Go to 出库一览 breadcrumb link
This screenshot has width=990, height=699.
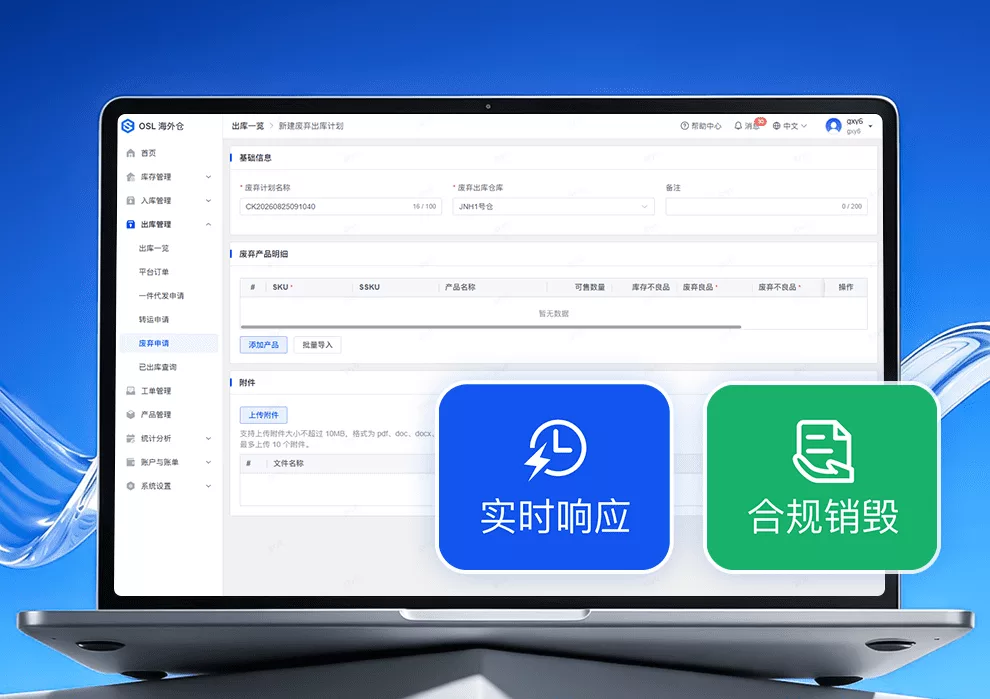tap(248, 126)
